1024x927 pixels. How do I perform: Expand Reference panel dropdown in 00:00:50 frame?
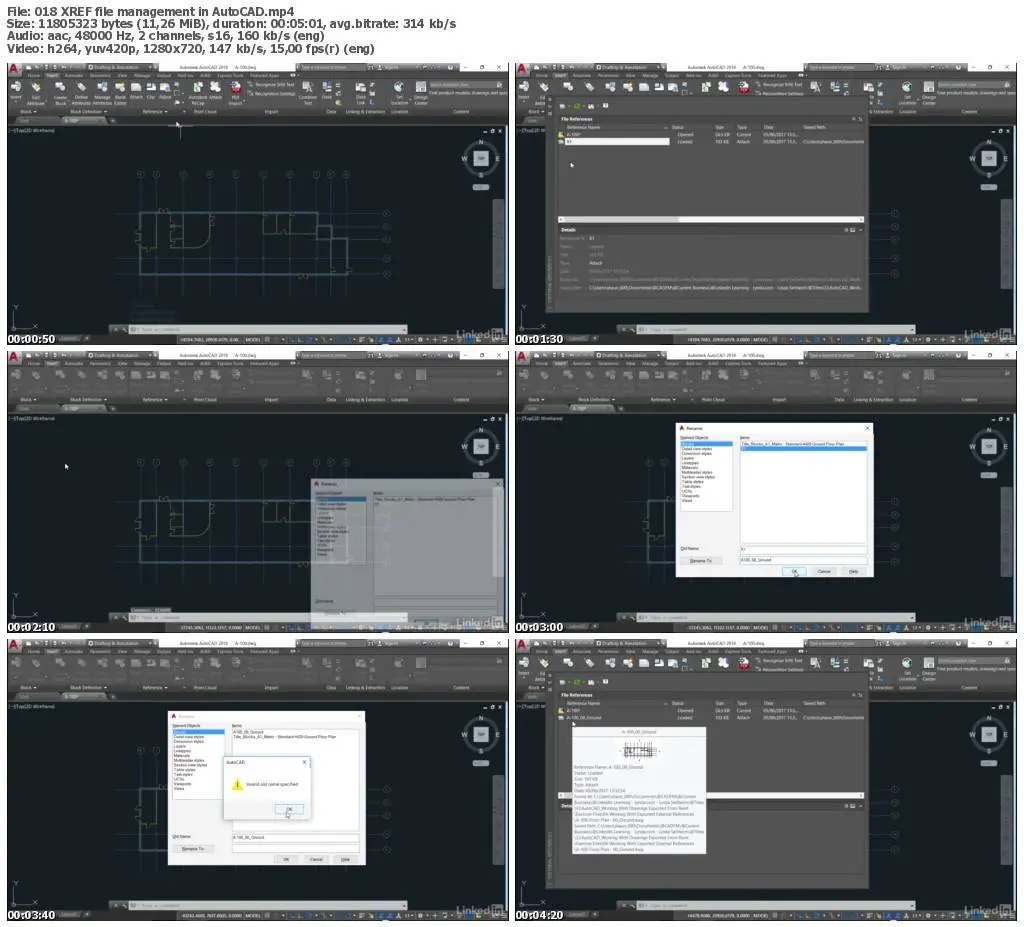coord(155,112)
